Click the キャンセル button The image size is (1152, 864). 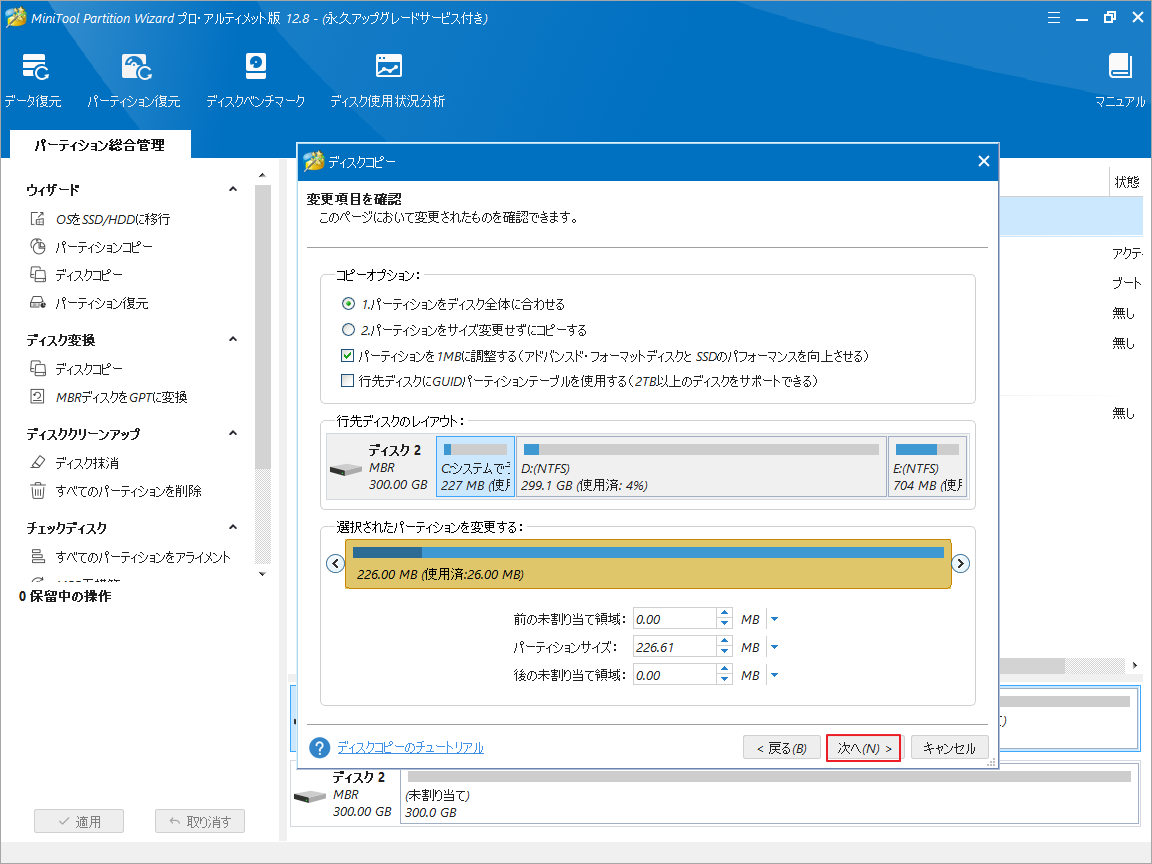[949, 748]
